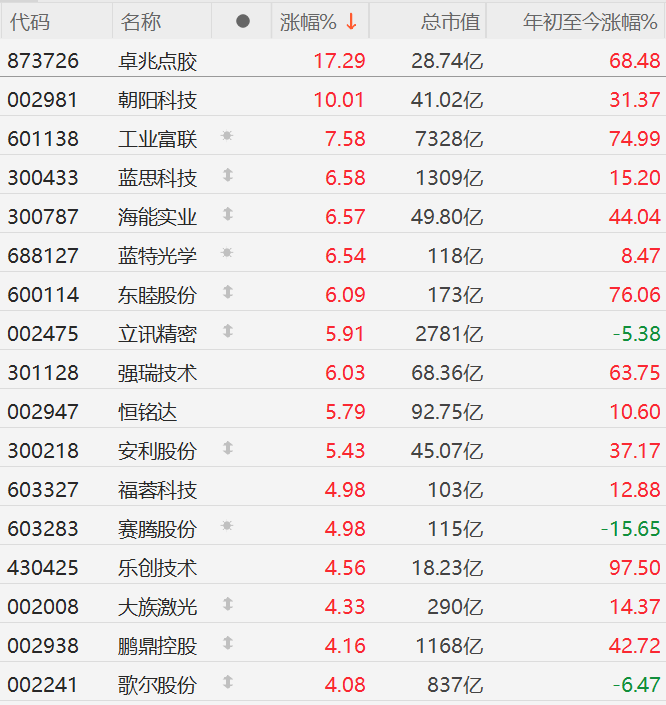Click the up-down arrow icon beside 蓝思科技
The image size is (666, 705).
point(228,175)
